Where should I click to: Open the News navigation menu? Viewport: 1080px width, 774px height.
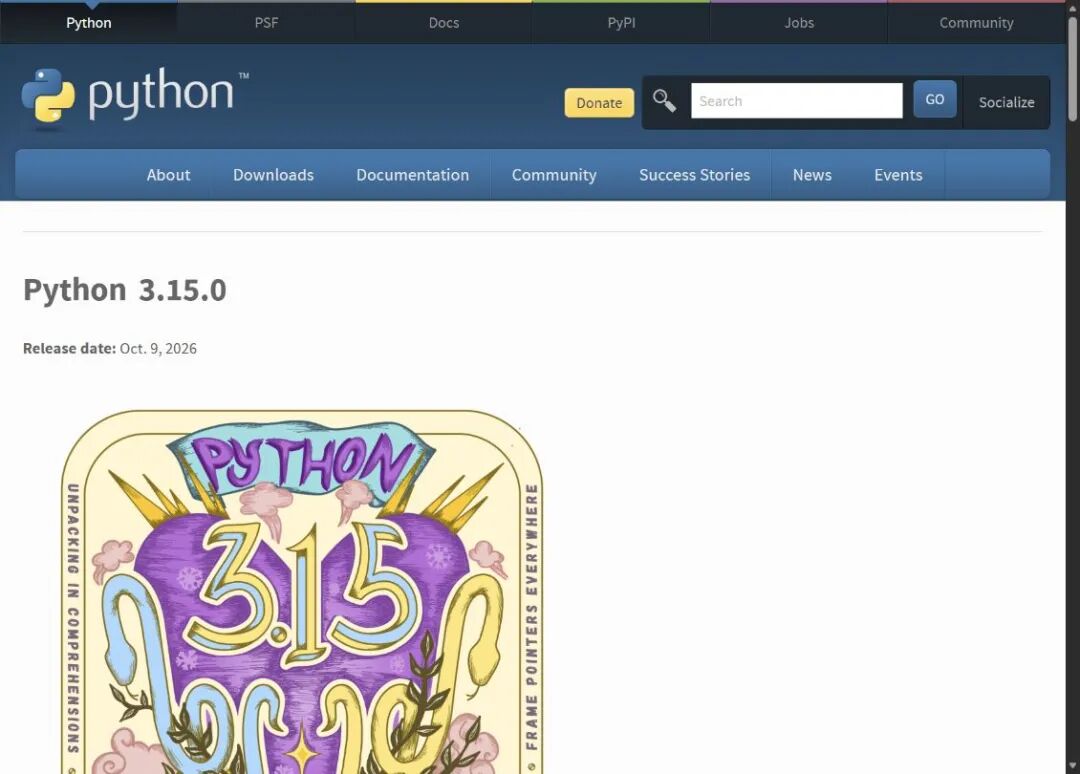tap(812, 175)
